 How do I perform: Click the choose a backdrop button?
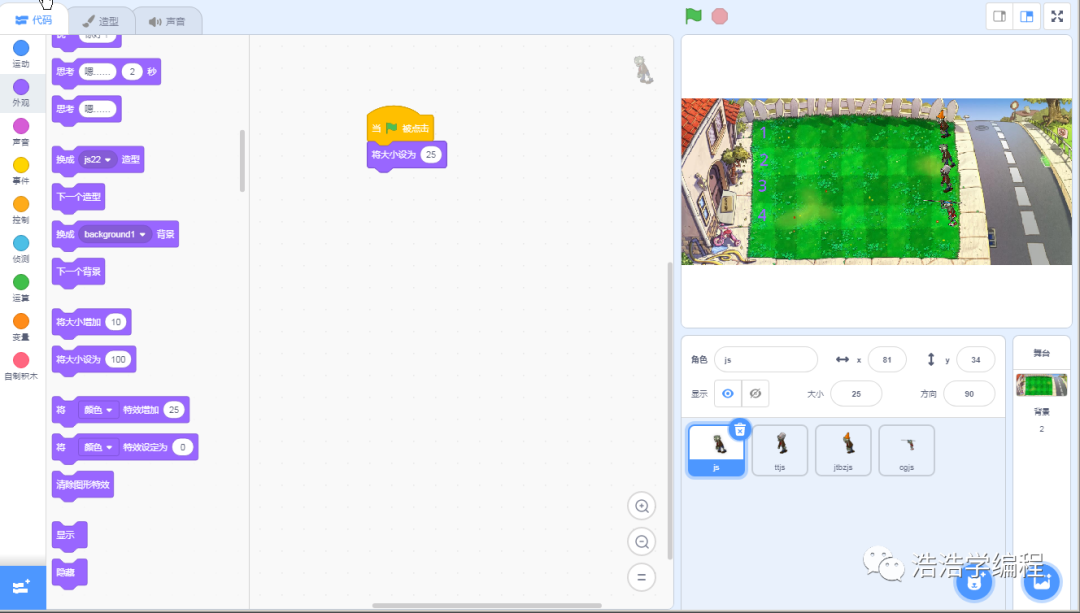[1041, 583]
